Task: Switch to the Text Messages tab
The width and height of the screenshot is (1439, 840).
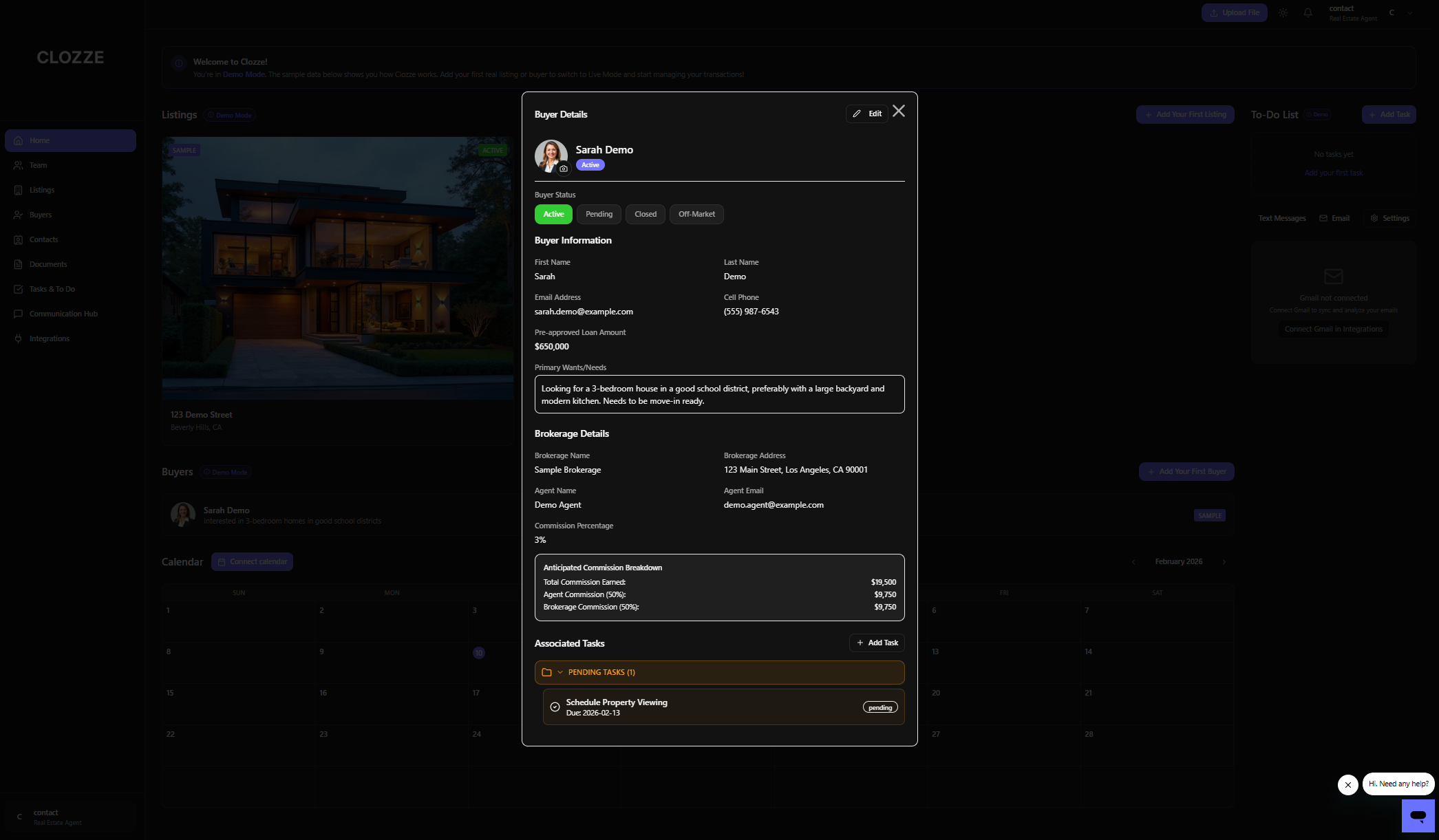Action: [x=1281, y=217]
